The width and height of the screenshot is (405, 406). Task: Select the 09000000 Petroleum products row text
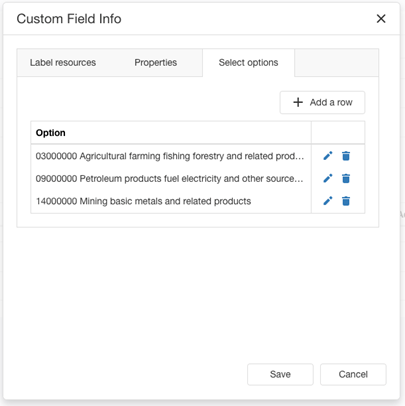click(x=169, y=179)
